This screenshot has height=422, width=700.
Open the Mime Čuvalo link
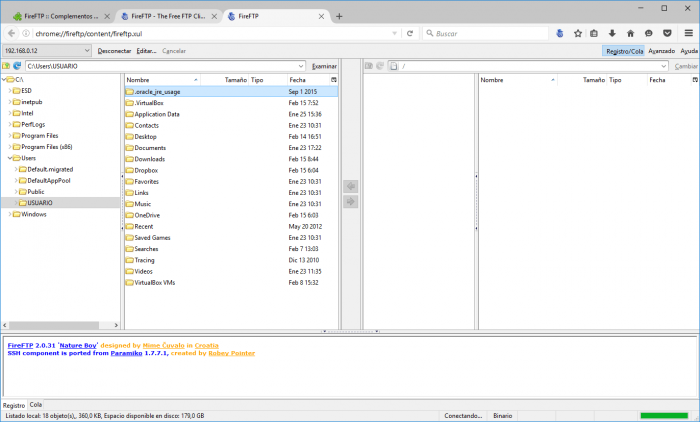pos(163,346)
